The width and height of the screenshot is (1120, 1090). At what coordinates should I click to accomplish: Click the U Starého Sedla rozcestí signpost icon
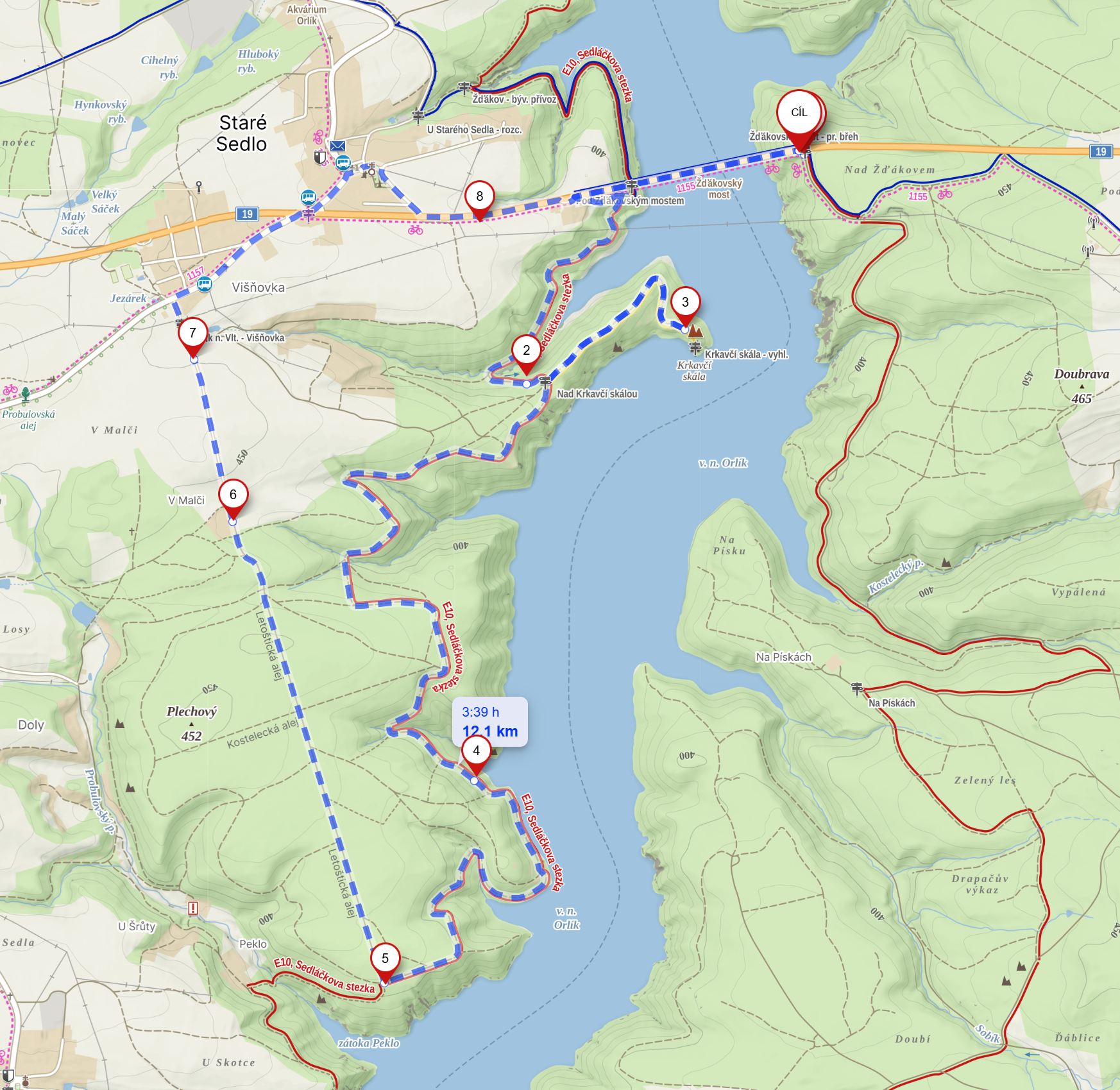coord(418,116)
